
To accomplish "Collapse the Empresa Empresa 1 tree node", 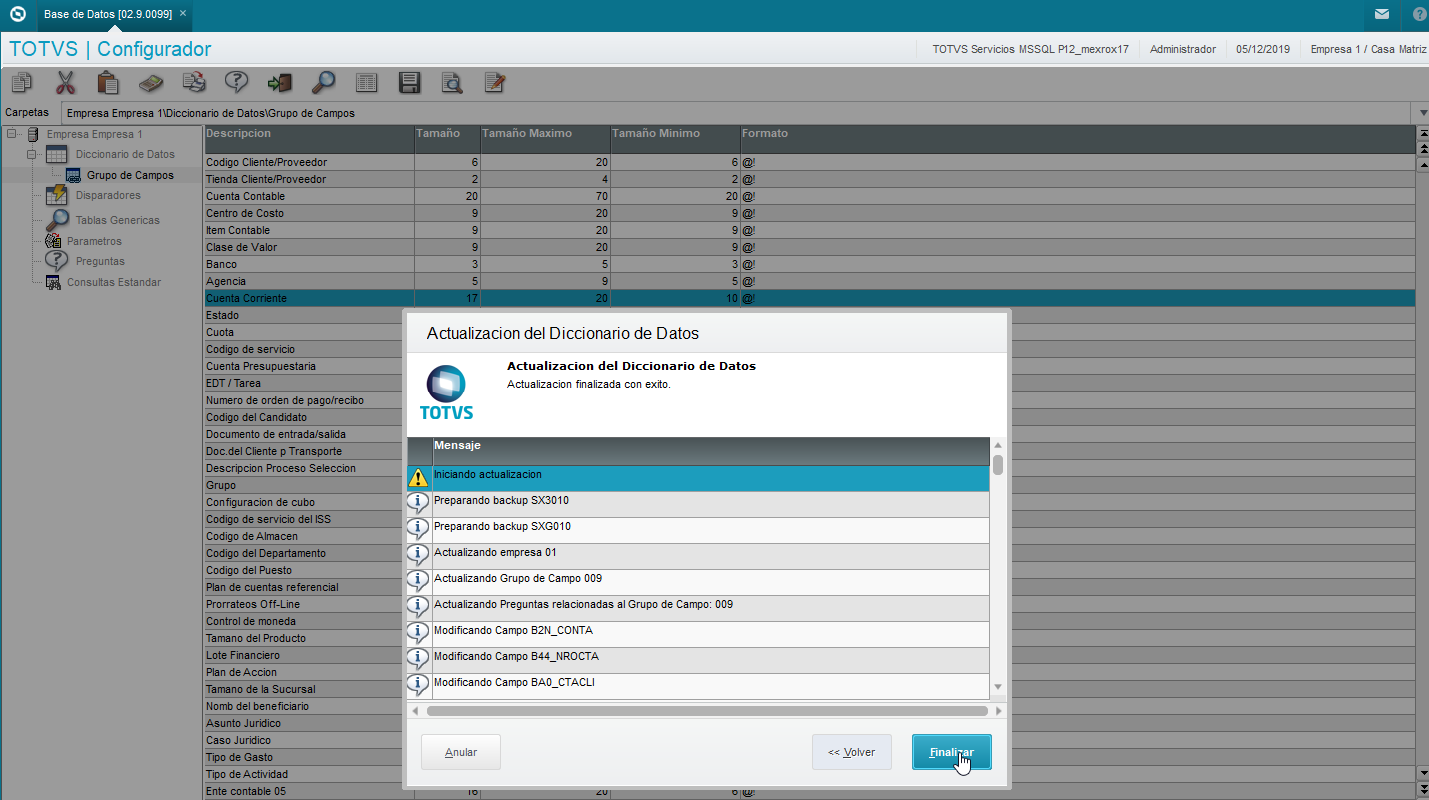I will point(12,134).
